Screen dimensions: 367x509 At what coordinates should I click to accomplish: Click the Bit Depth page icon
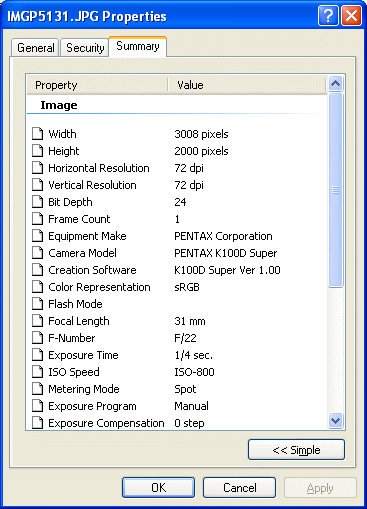[x=38, y=202]
